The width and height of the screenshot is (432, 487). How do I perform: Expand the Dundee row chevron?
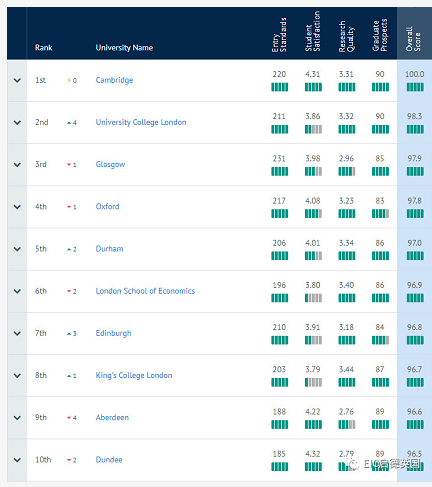point(17,460)
